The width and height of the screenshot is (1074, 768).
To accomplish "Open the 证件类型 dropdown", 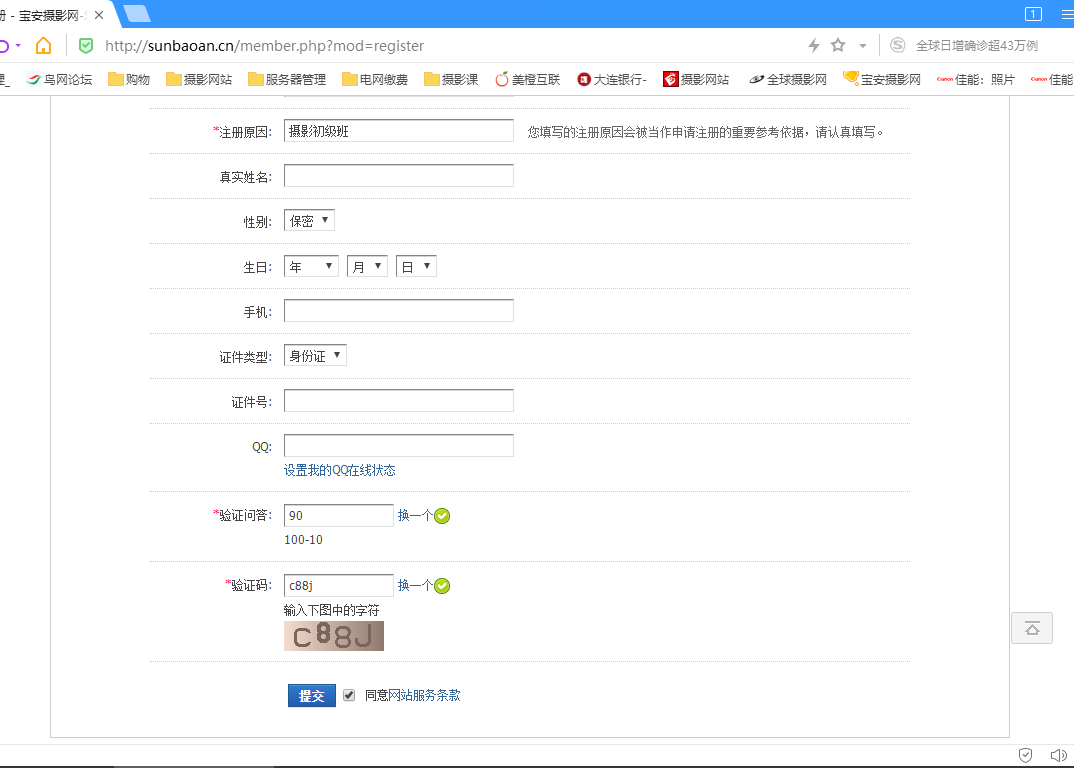I will [x=315, y=356].
